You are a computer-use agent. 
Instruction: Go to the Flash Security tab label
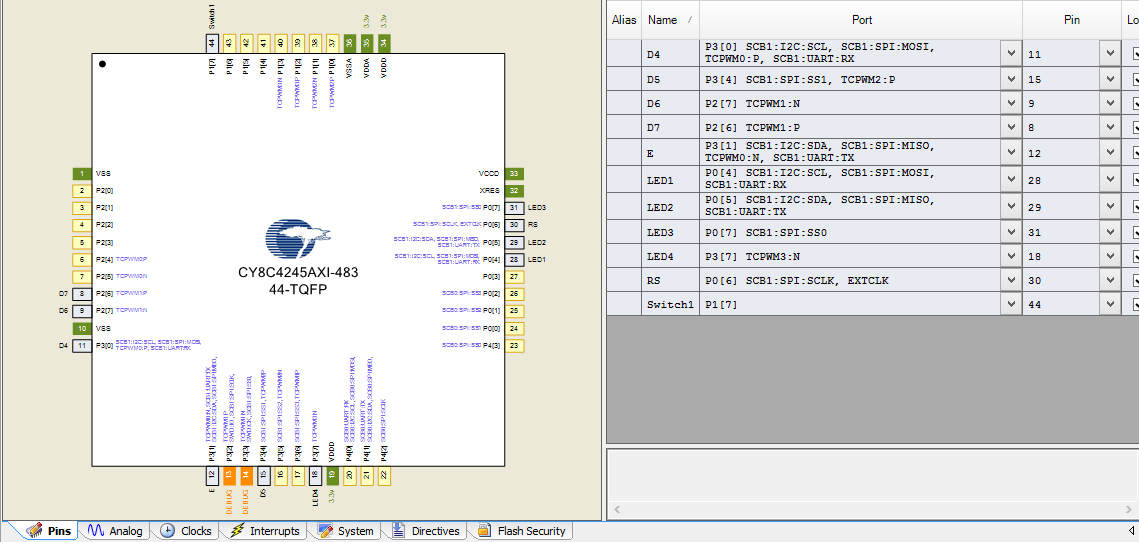[532, 531]
